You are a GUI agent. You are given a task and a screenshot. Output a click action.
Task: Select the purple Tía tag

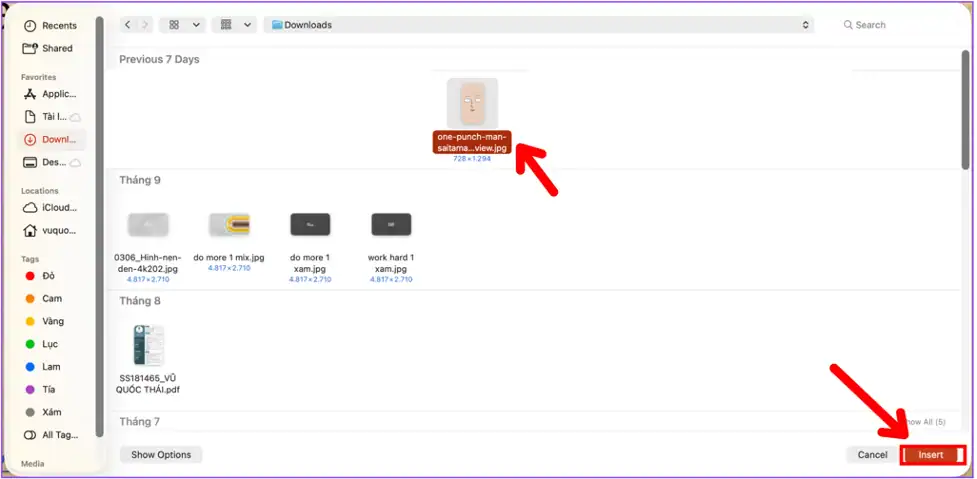pyautogui.click(x=50, y=390)
